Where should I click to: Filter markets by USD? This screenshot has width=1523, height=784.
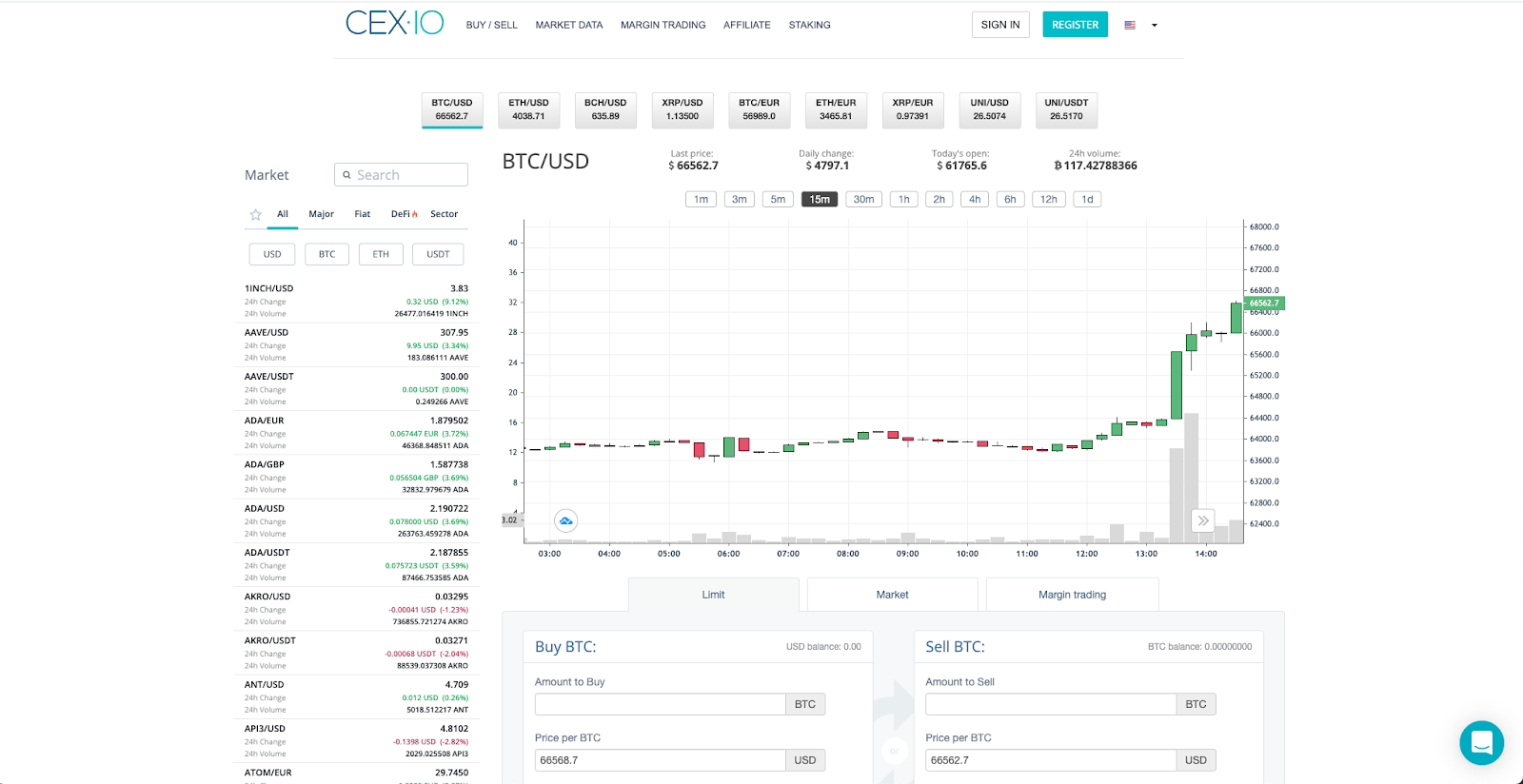(x=272, y=254)
